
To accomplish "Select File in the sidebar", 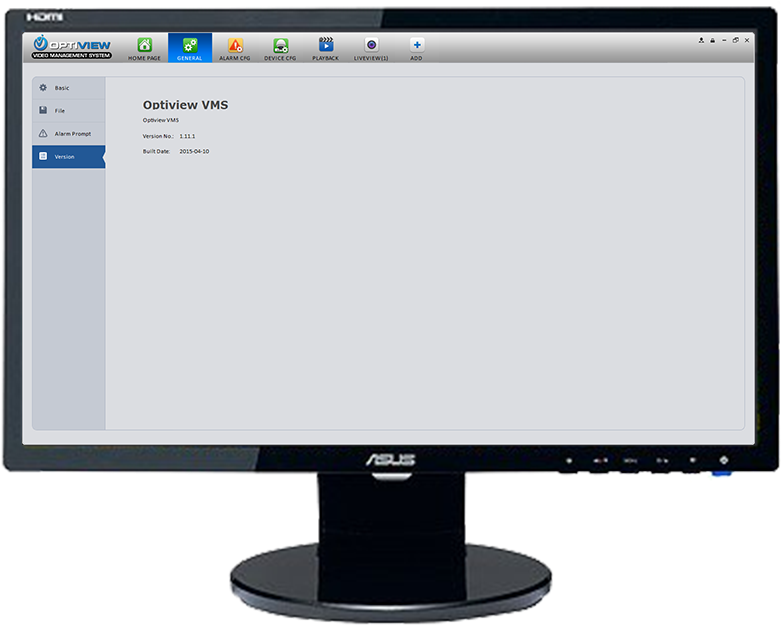I will tap(69, 111).
